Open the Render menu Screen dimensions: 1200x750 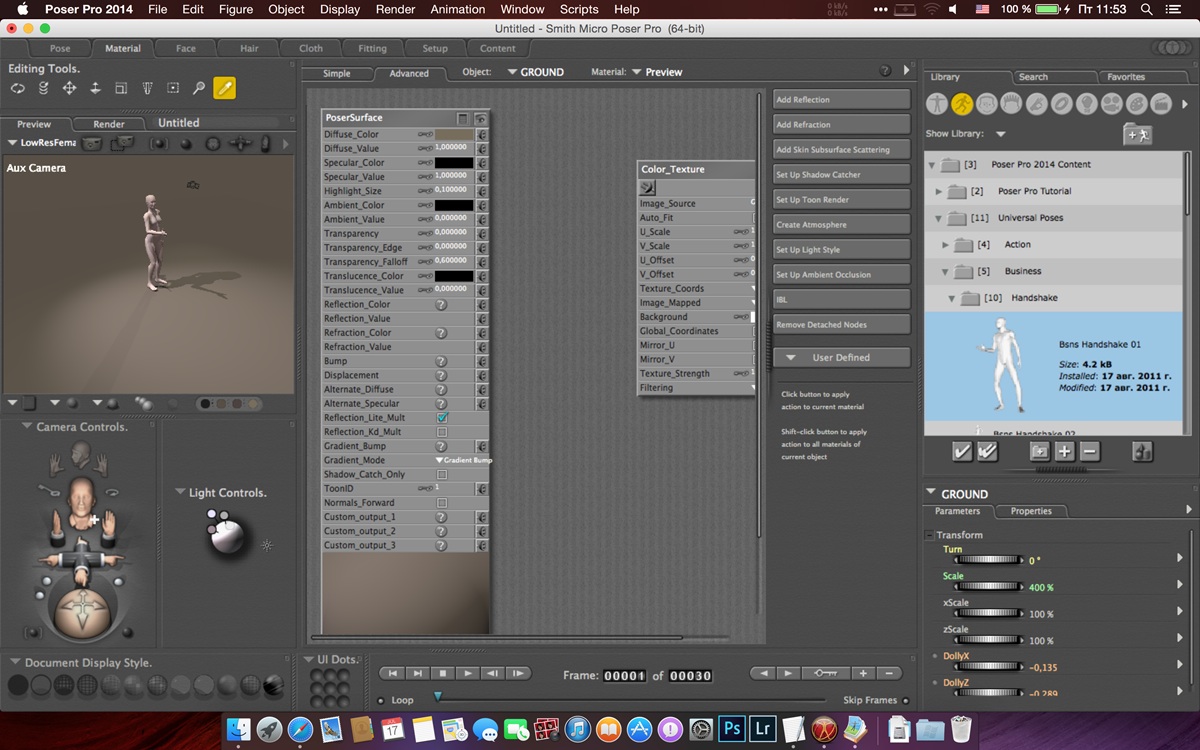pyautogui.click(x=395, y=9)
